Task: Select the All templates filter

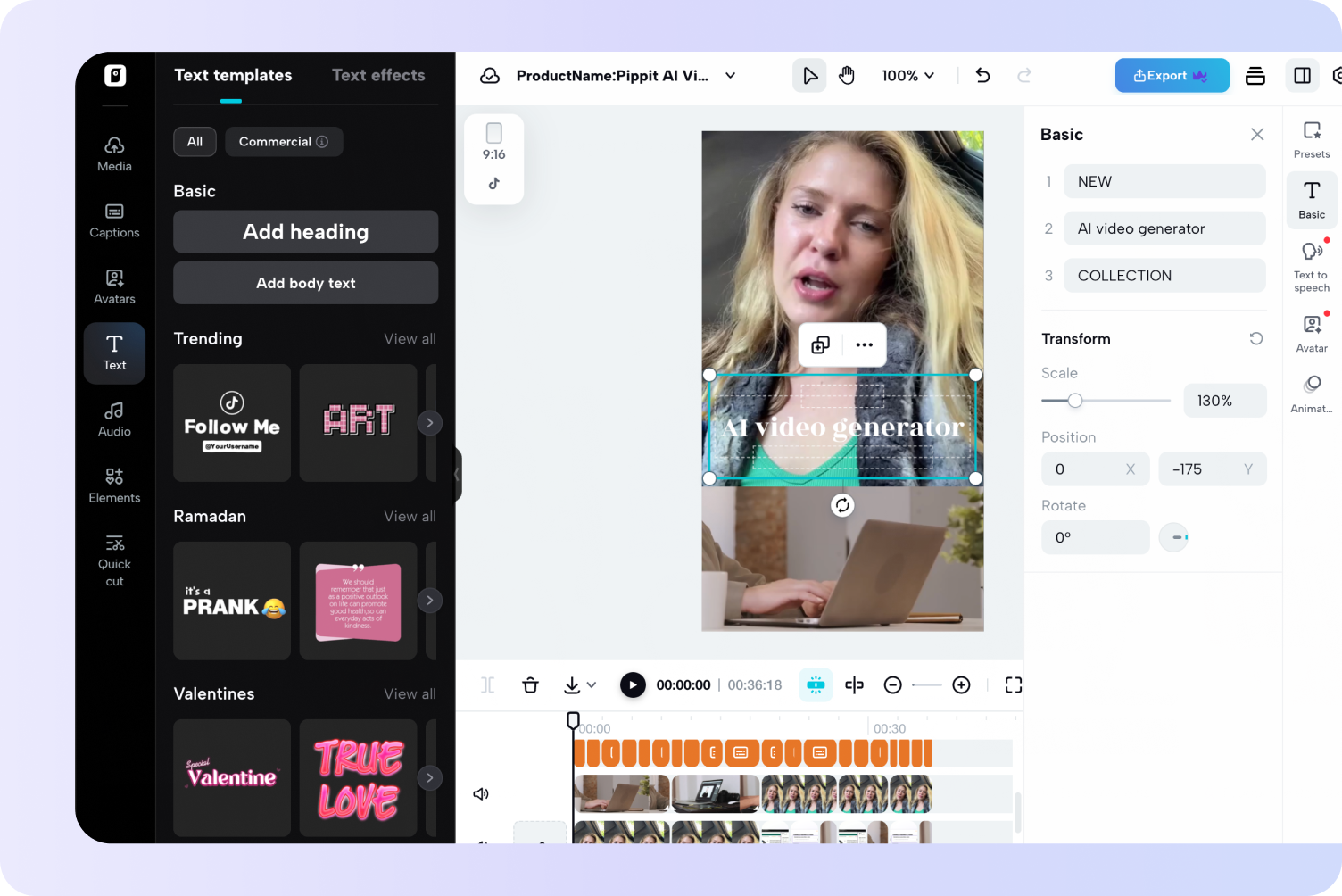Action: [195, 141]
